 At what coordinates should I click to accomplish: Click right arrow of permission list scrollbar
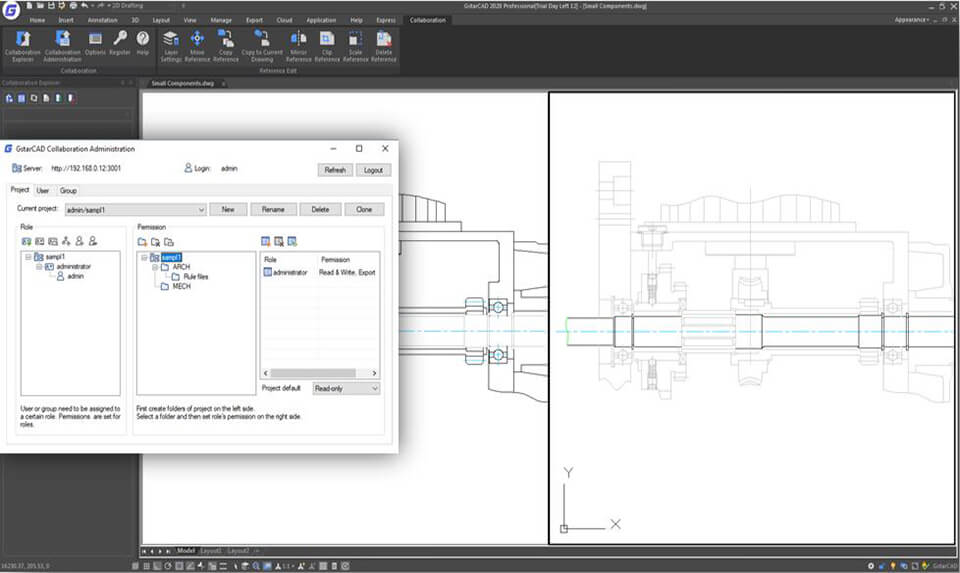[x=374, y=373]
